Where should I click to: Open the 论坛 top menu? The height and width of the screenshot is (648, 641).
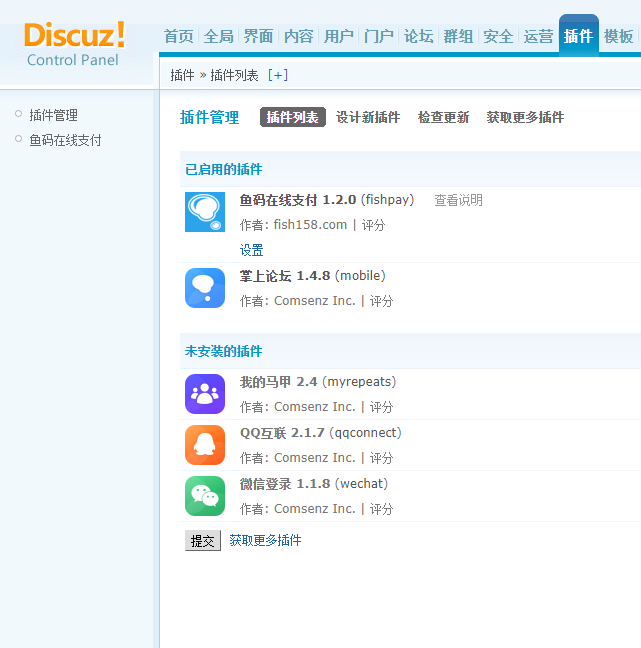pos(419,36)
